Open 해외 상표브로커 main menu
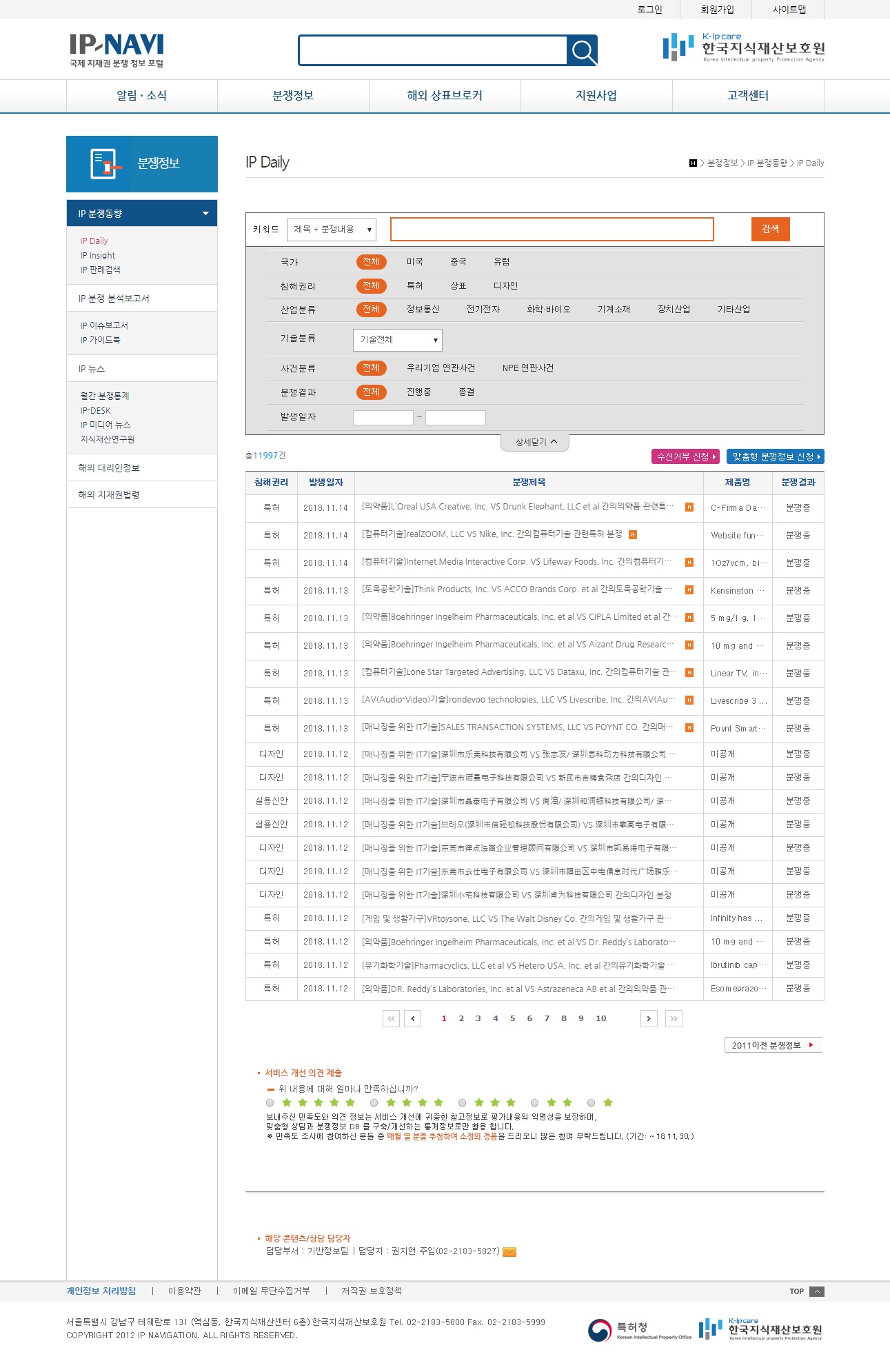The height and width of the screenshot is (1372, 890). [445, 96]
